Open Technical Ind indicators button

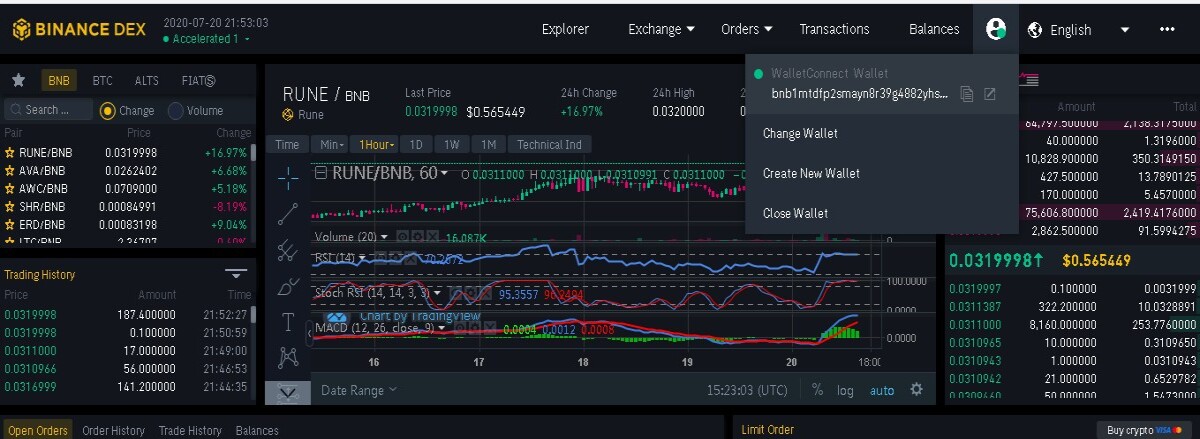coord(549,144)
